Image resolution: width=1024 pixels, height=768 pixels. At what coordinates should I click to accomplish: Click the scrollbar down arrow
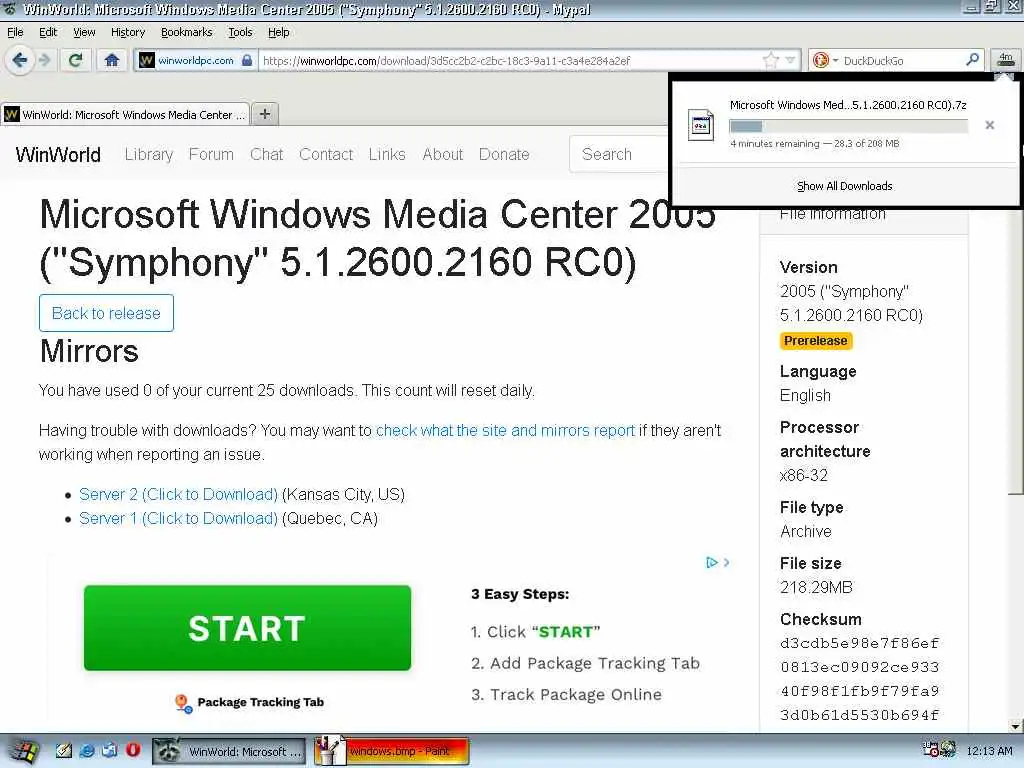1016,726
